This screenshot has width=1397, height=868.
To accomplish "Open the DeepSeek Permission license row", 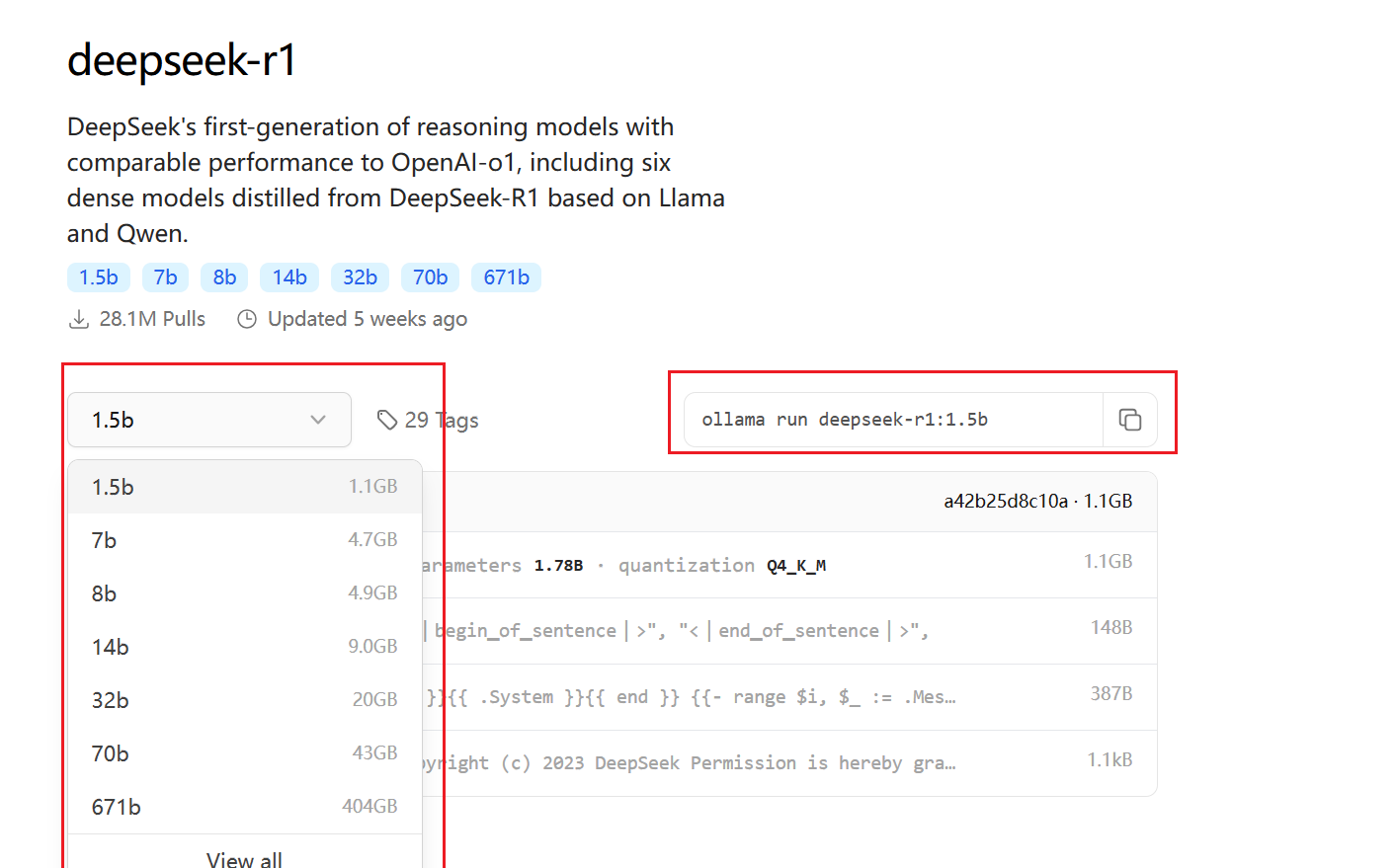I will [789, 763].
